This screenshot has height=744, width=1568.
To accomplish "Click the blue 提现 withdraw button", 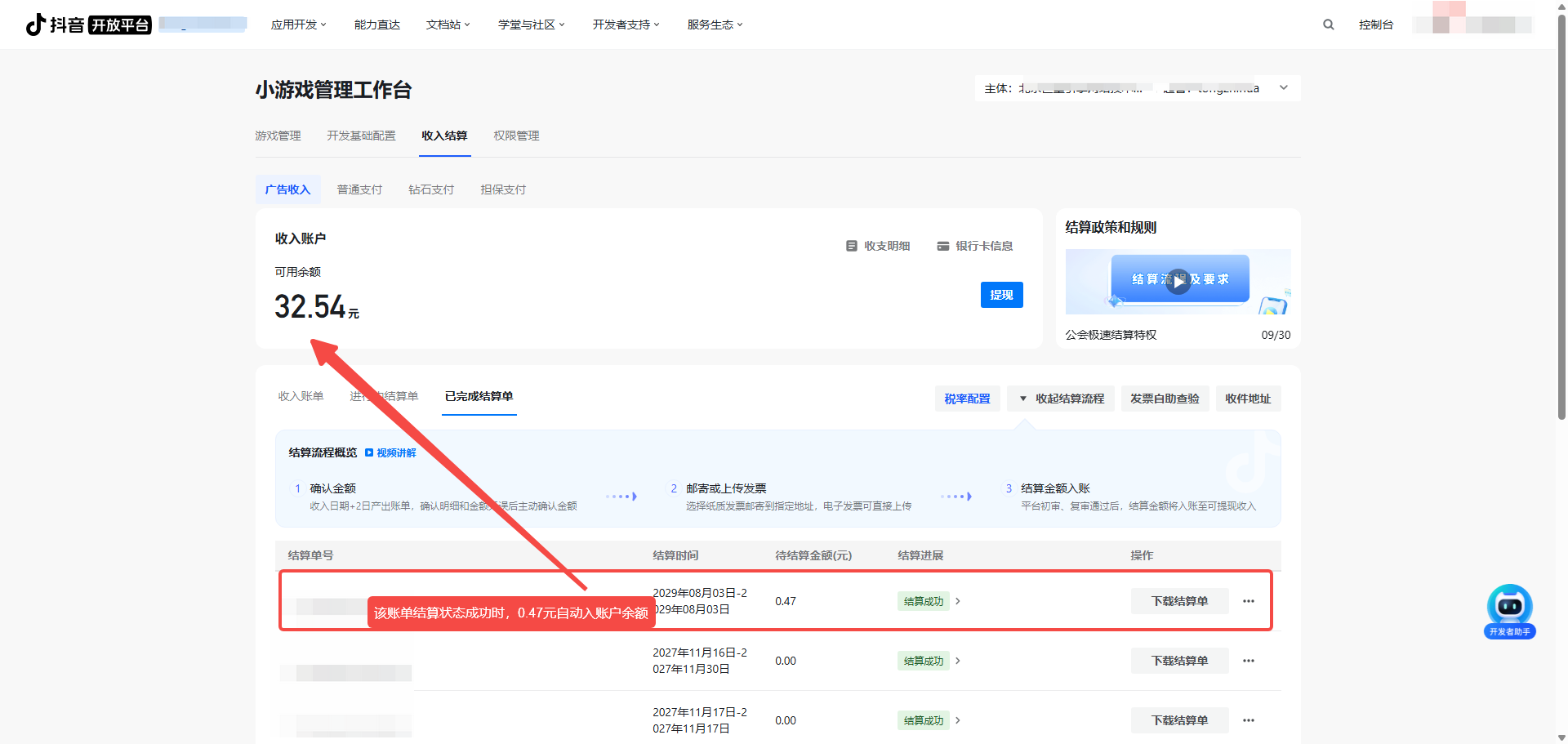I will pos(1001,295).
